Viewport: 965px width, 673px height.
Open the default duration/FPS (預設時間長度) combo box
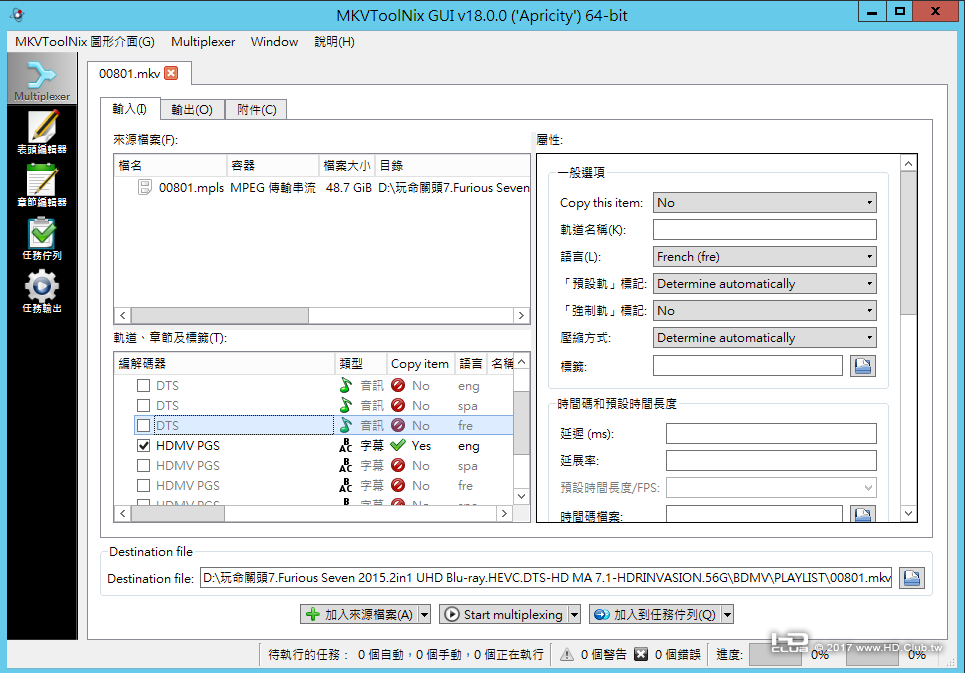[x=771, y=488]
